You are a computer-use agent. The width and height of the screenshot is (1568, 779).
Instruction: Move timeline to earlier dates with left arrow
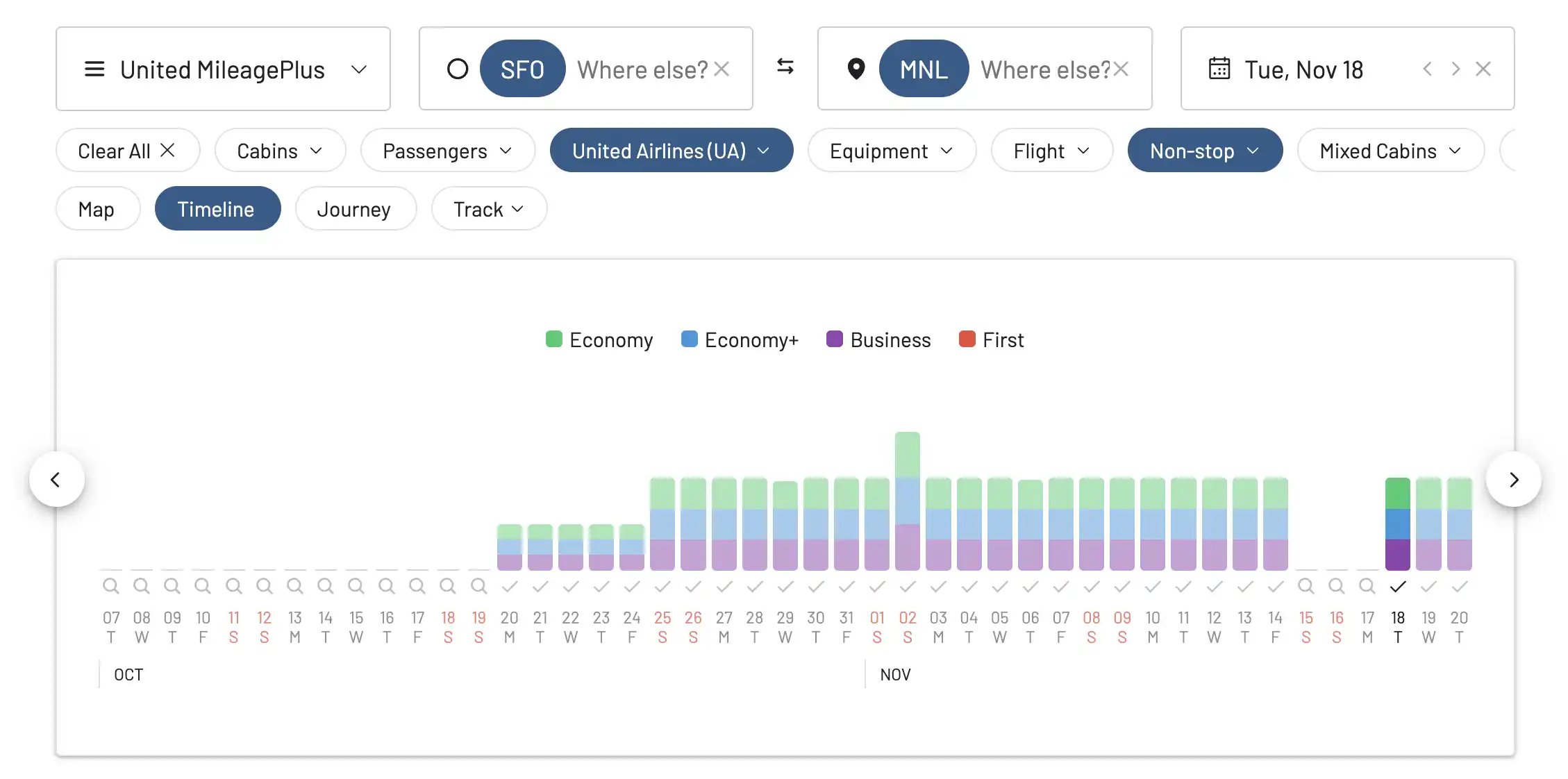coord(56,479)
